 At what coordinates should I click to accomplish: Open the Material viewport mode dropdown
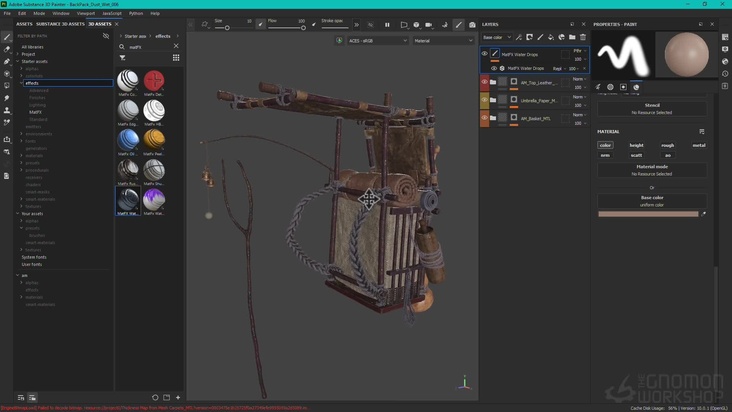pos(443,41)
